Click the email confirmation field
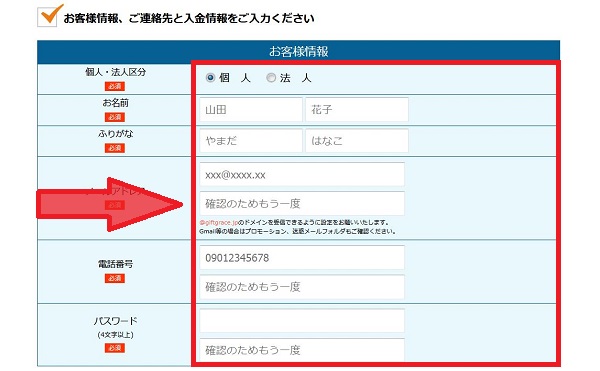The height and width of the screenshot is (371, 600). pyautogui.click(x=302, y=203)
